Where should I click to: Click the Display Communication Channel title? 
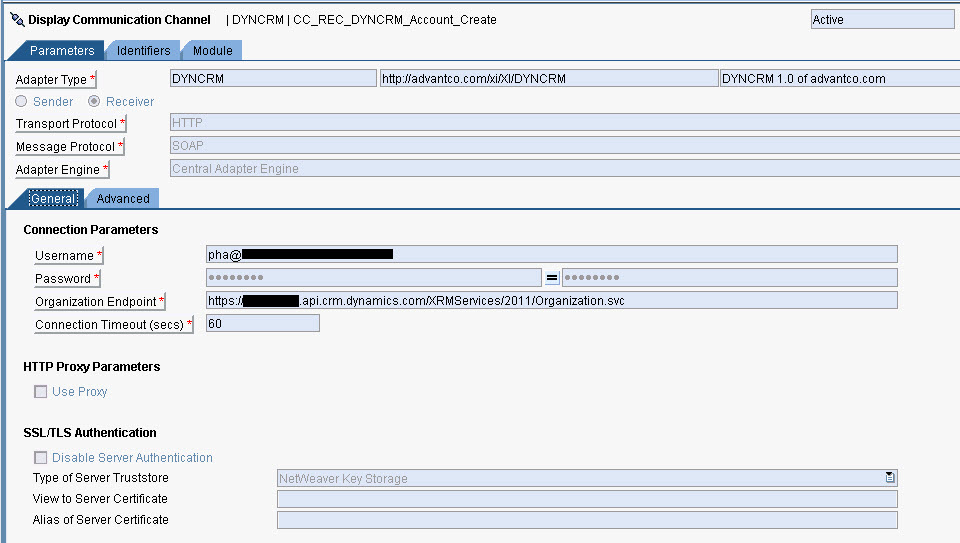(x=119, y=20)
